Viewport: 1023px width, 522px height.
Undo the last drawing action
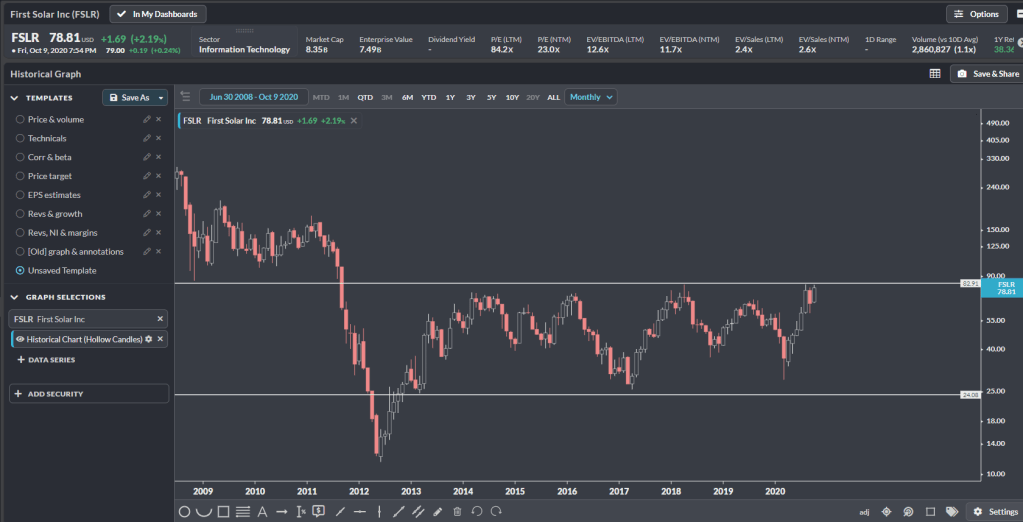(477, 511)
